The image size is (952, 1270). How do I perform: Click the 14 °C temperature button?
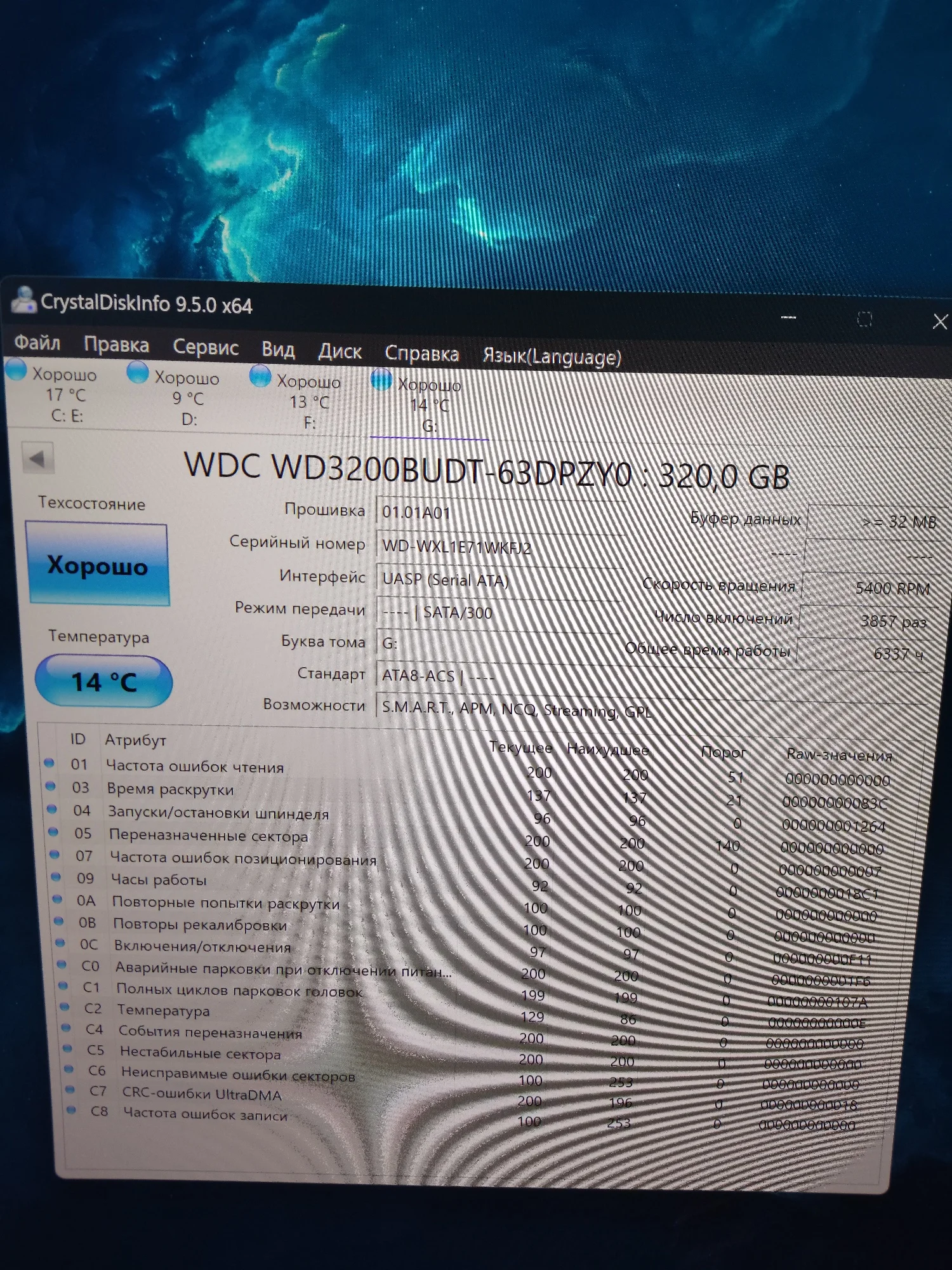(x=104, y=681)
